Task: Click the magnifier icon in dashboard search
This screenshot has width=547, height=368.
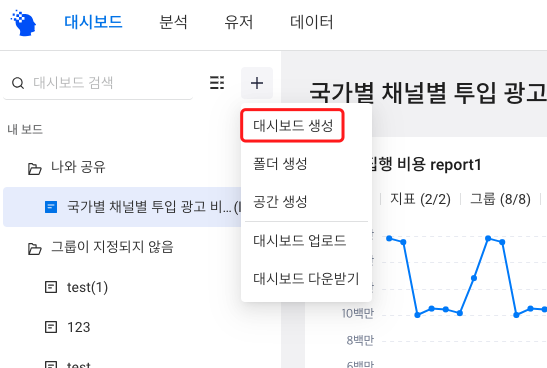Action: tap(18, 83)
